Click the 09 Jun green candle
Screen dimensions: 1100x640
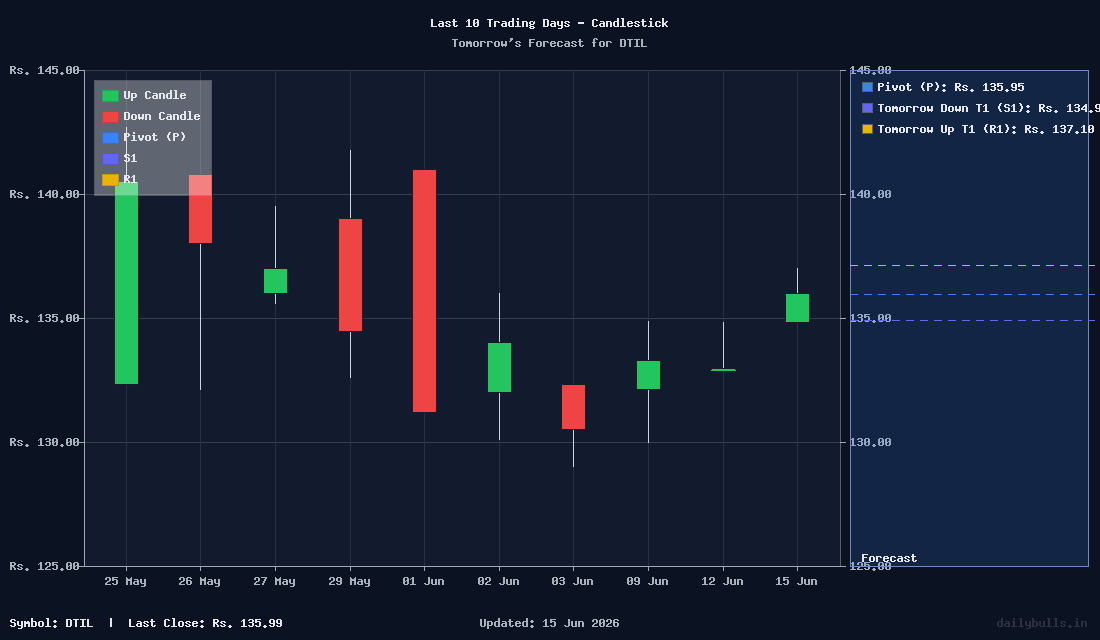tap(648, 375)
